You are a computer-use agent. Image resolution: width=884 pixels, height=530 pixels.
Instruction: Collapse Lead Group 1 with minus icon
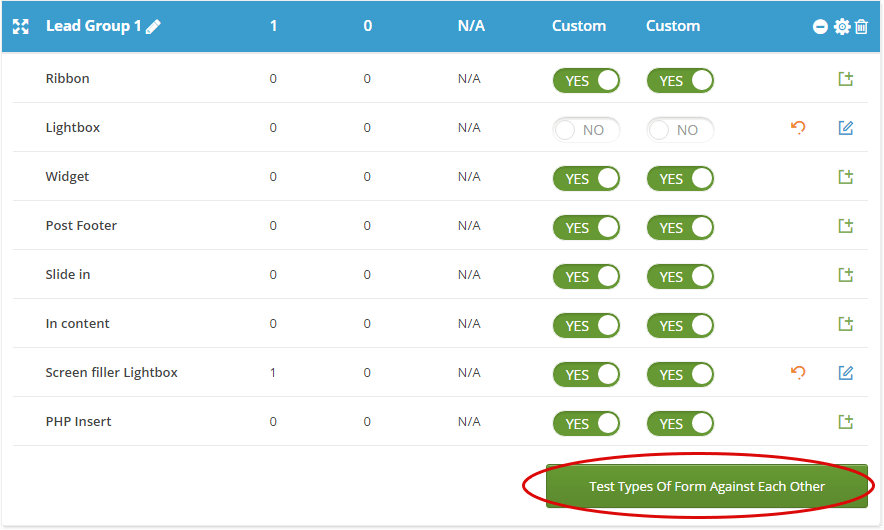[820, 26]
